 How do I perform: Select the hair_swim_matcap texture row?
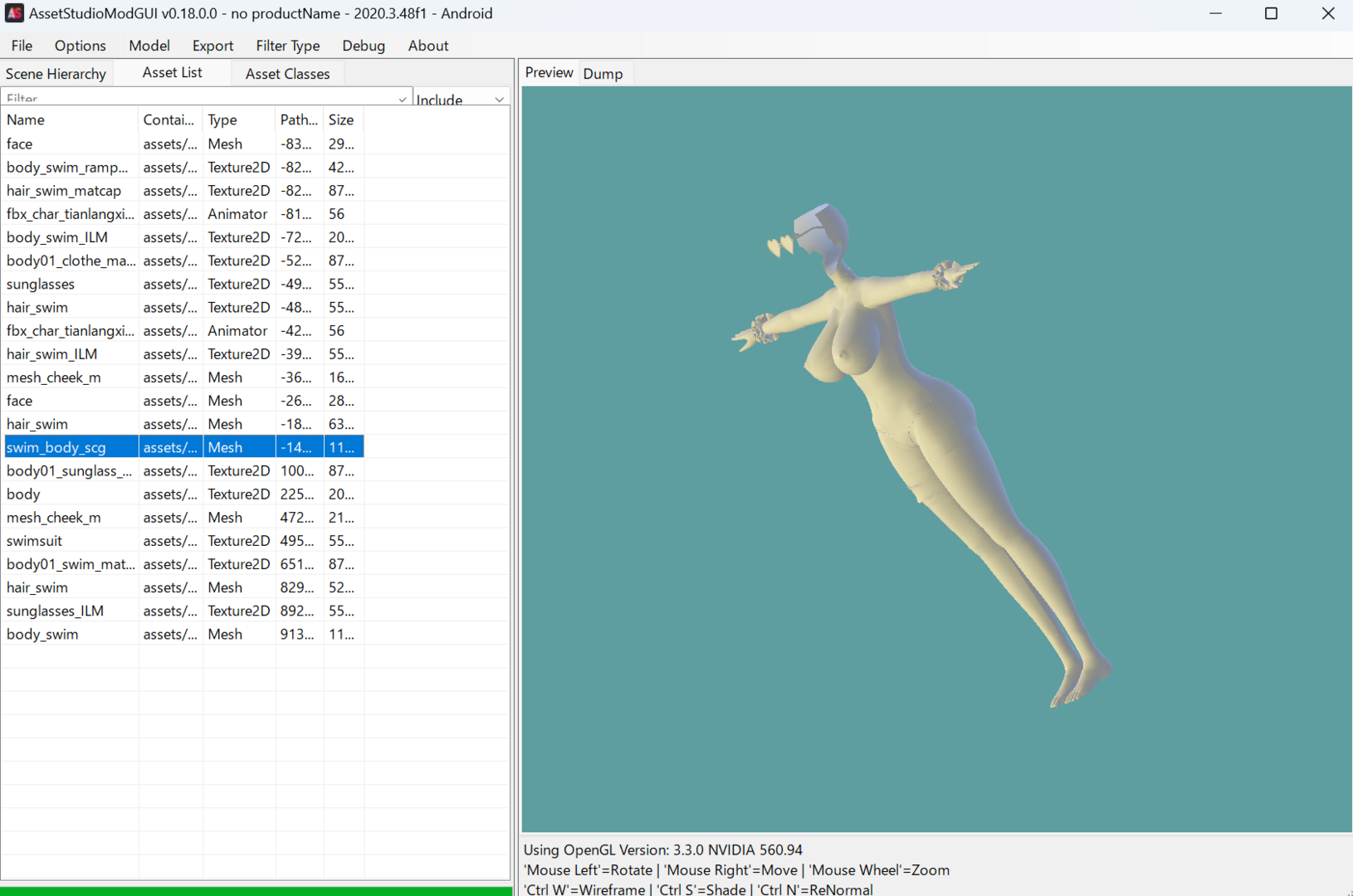coord(183,191)
